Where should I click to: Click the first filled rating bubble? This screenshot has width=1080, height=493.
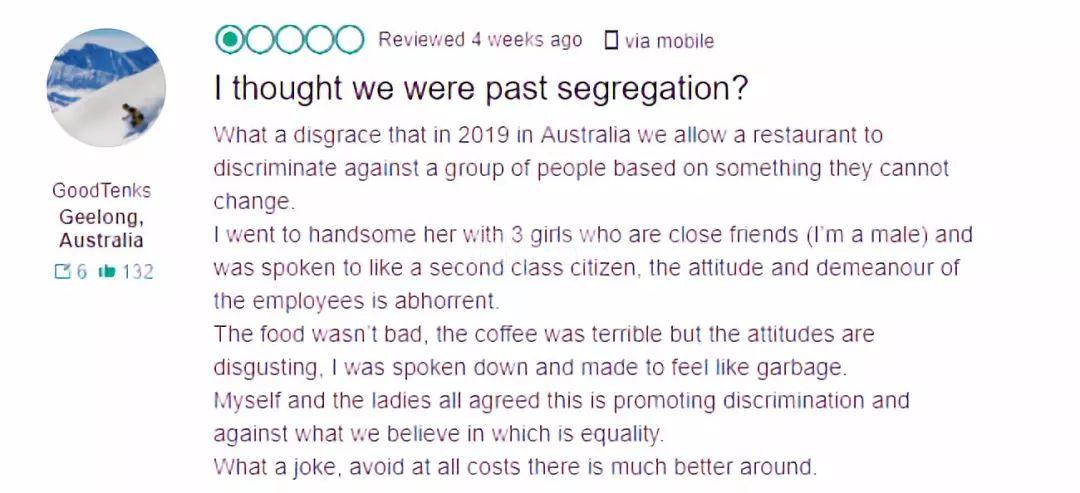tap(229, 40)
